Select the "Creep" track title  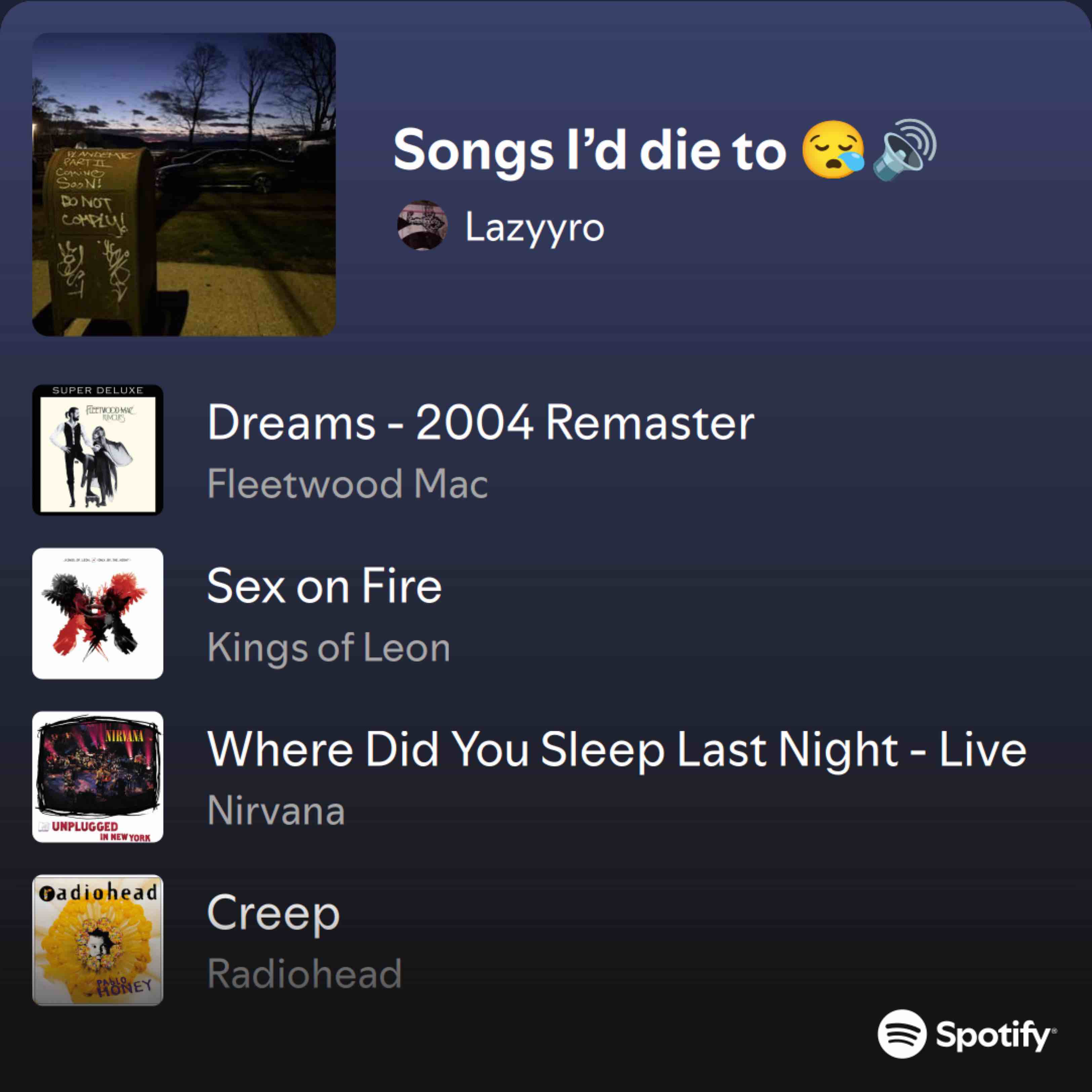[x=274, y=912]
